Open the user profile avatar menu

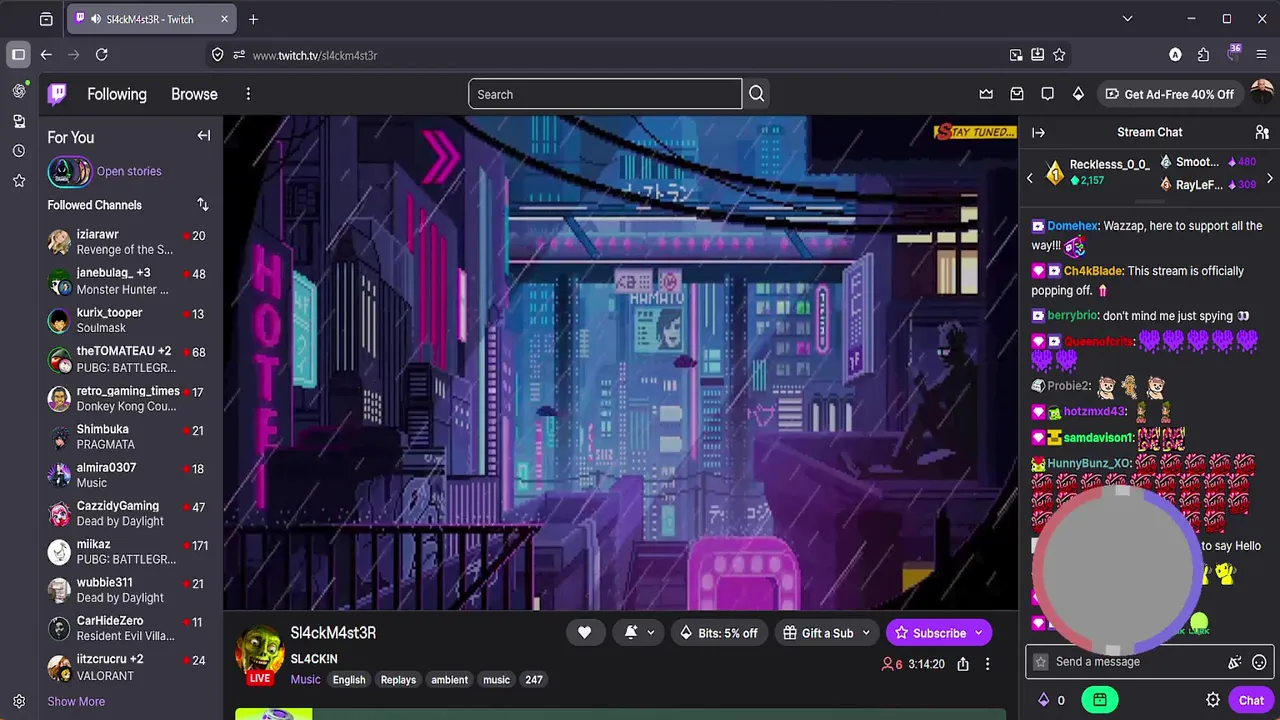point(1262,94)
